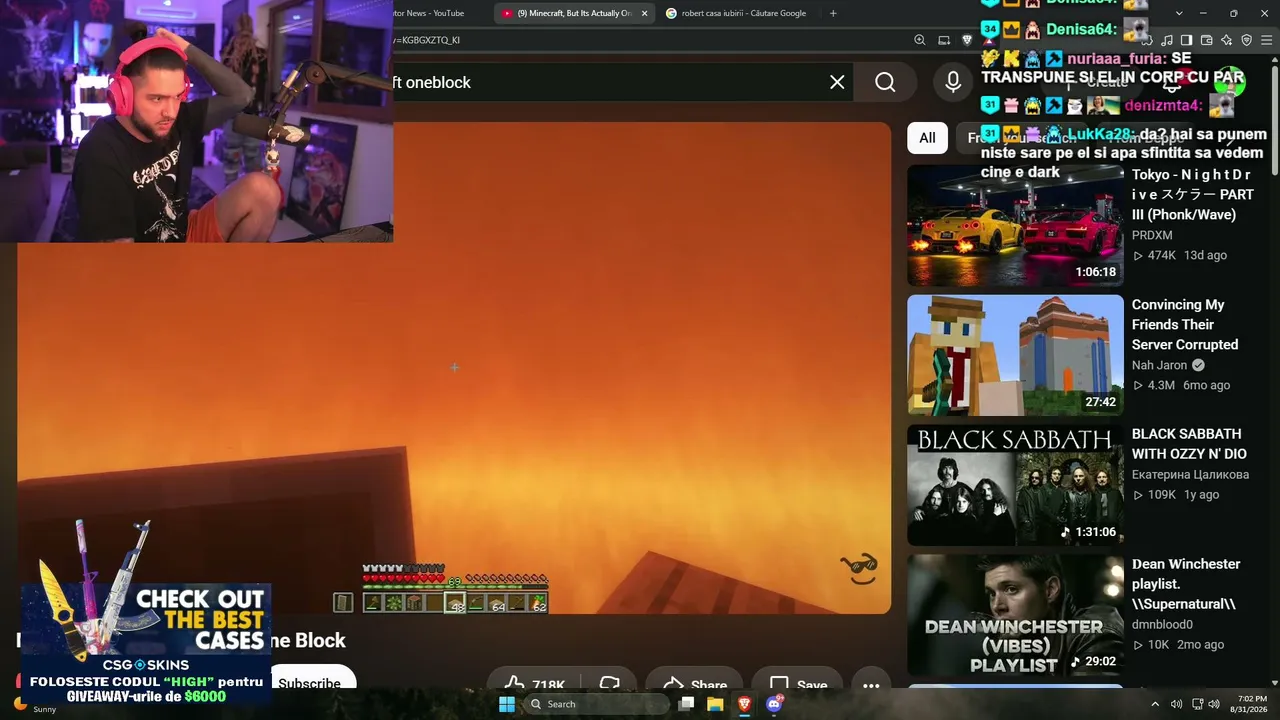This screenshot has width=1280, height=720.
Task: Switch to the 'News - YouTube' tab
Action: click(438, 13)
